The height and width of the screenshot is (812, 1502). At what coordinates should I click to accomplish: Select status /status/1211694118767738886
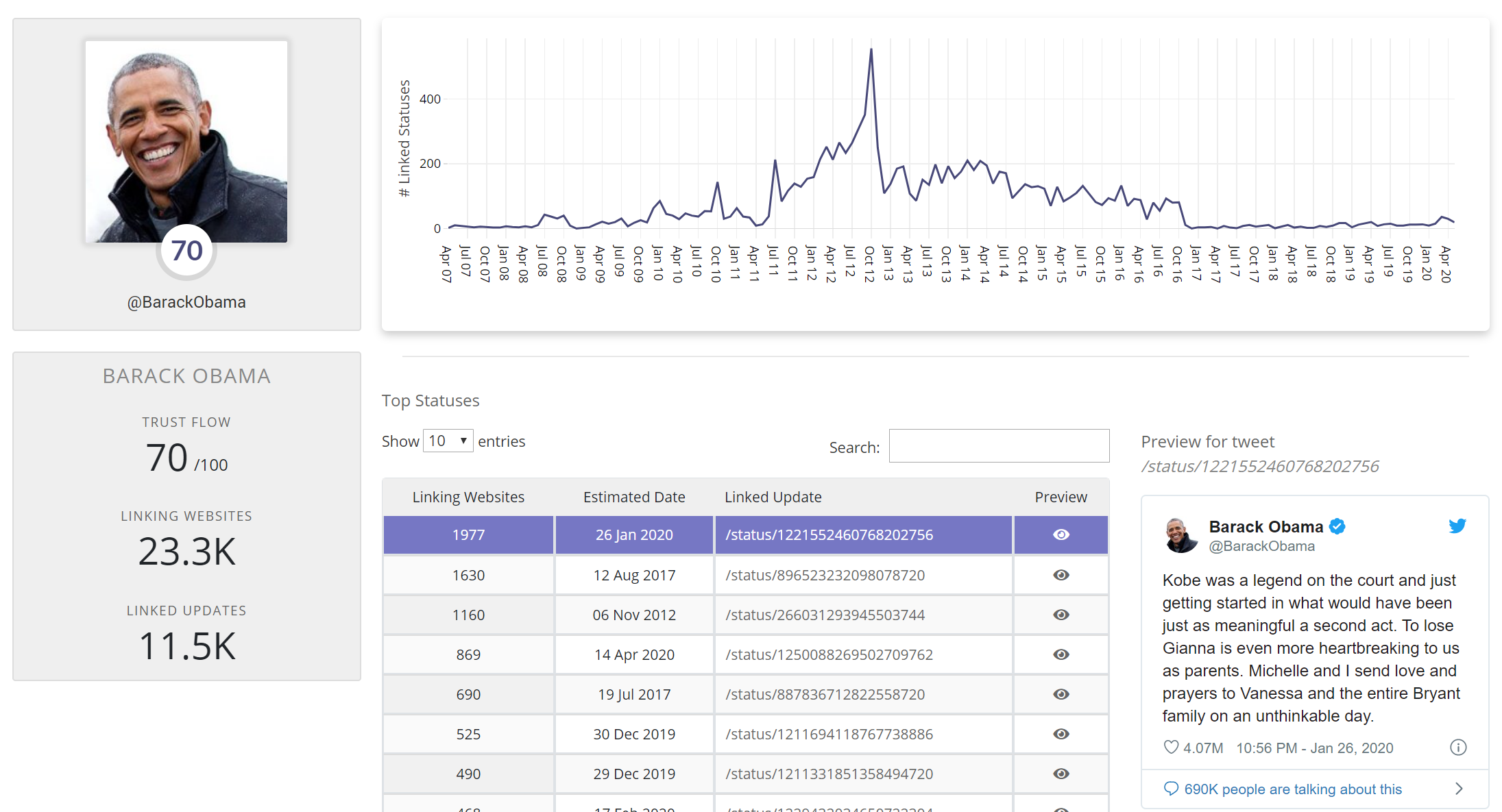(829, 734)
